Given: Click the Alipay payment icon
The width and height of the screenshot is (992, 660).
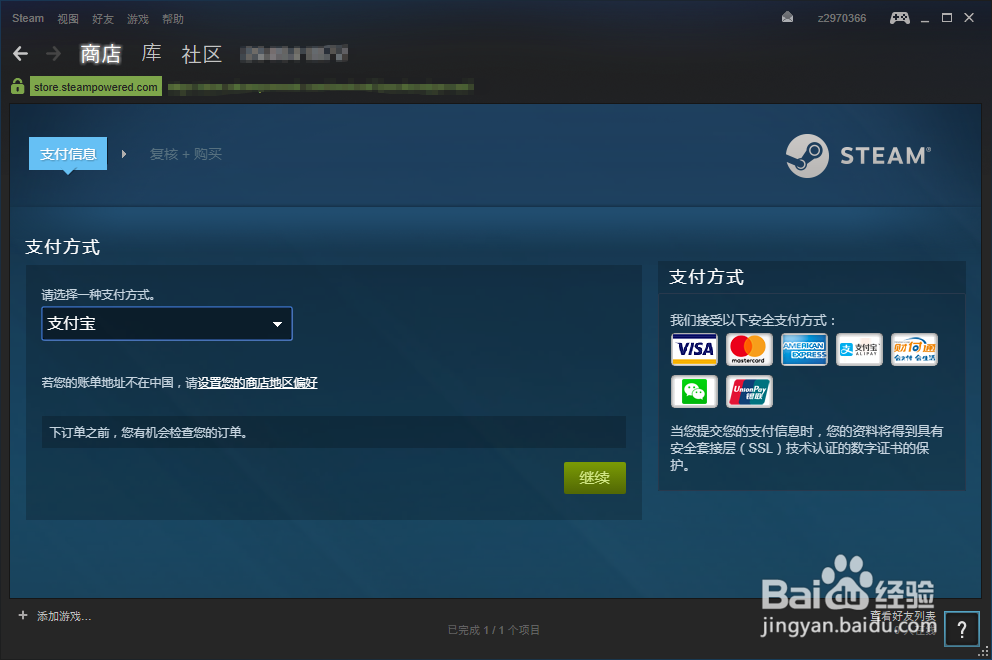Looking at the screenshot, I should pos(859,349).
